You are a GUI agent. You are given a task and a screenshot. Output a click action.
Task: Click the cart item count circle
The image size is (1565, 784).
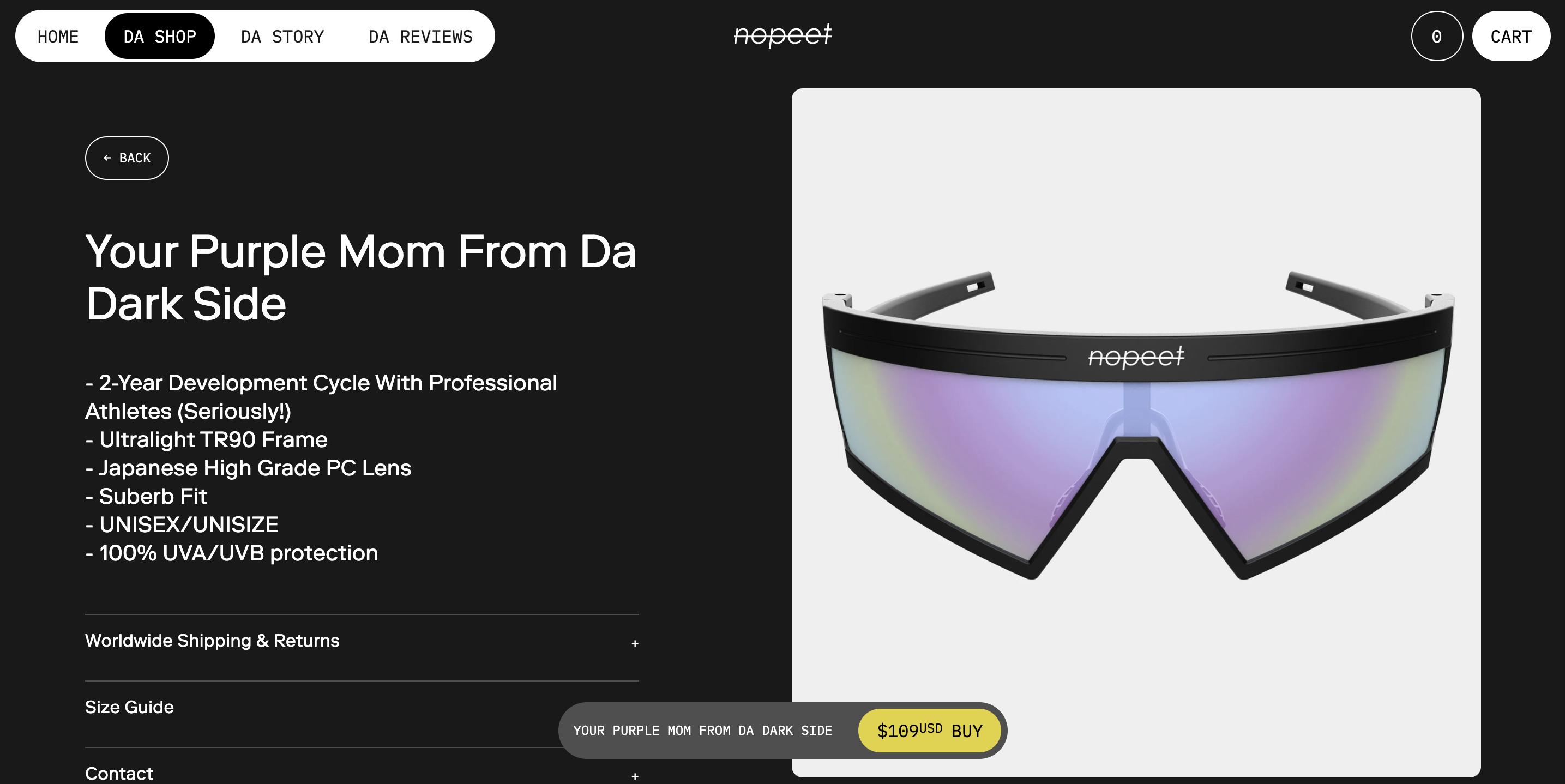(1436, 37)
